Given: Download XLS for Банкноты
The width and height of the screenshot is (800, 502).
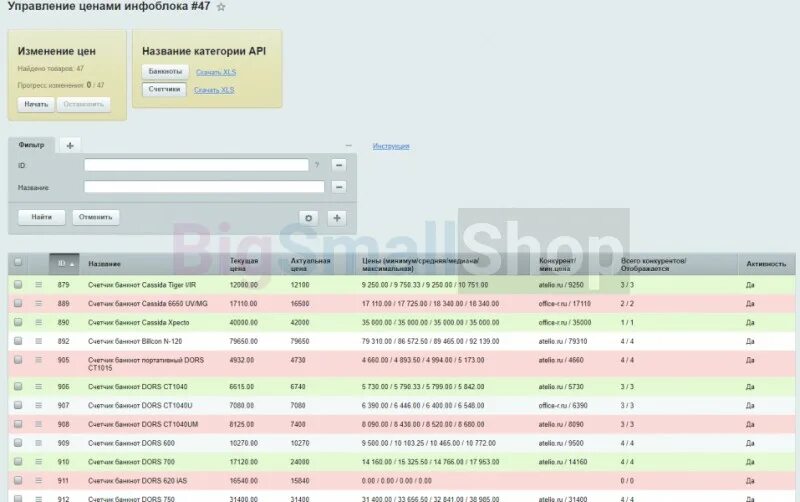Looking at the screenshot, I should pyautogui.click(x=216, y=72).
